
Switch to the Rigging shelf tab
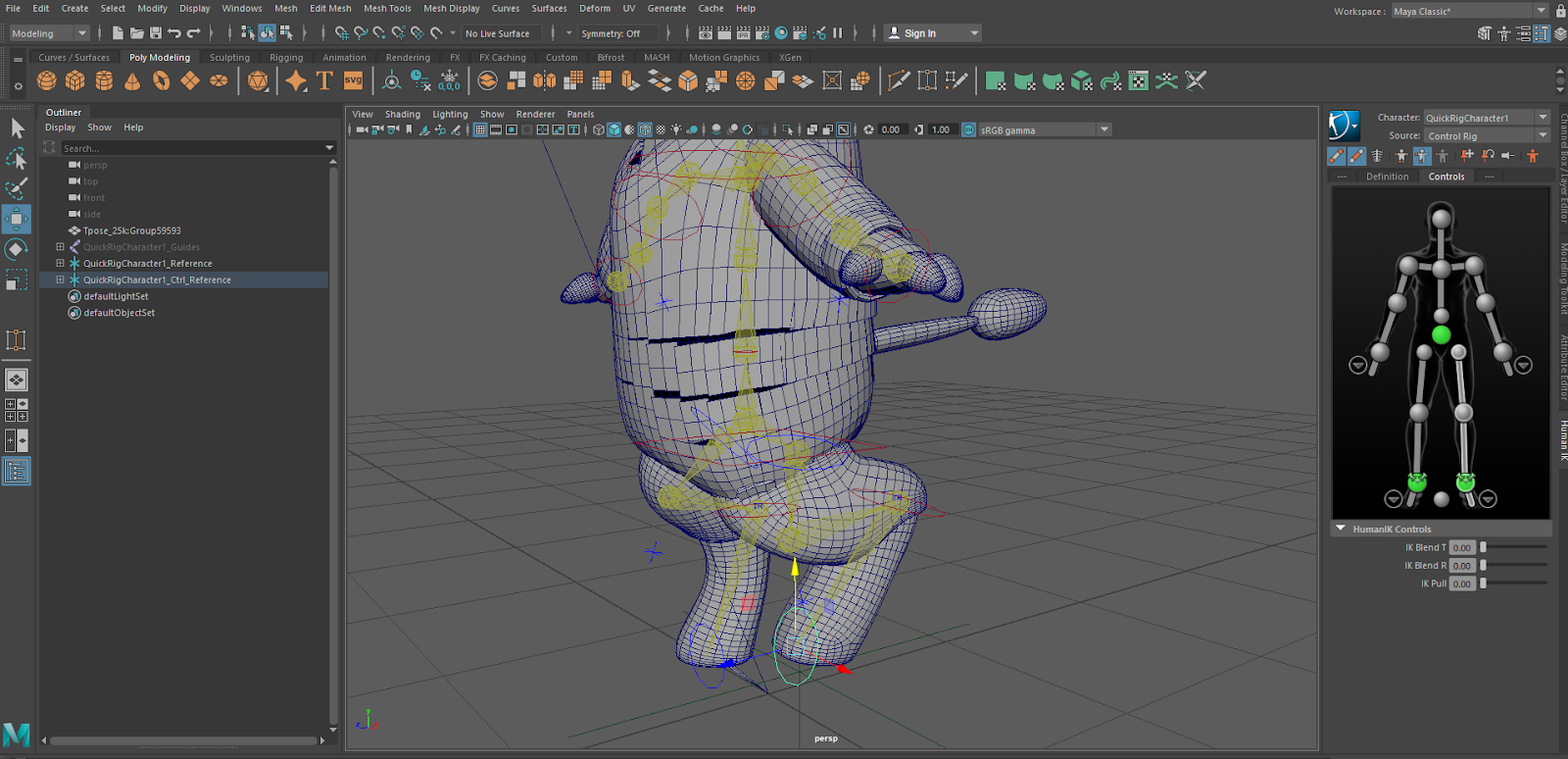(x=286, y=58)
